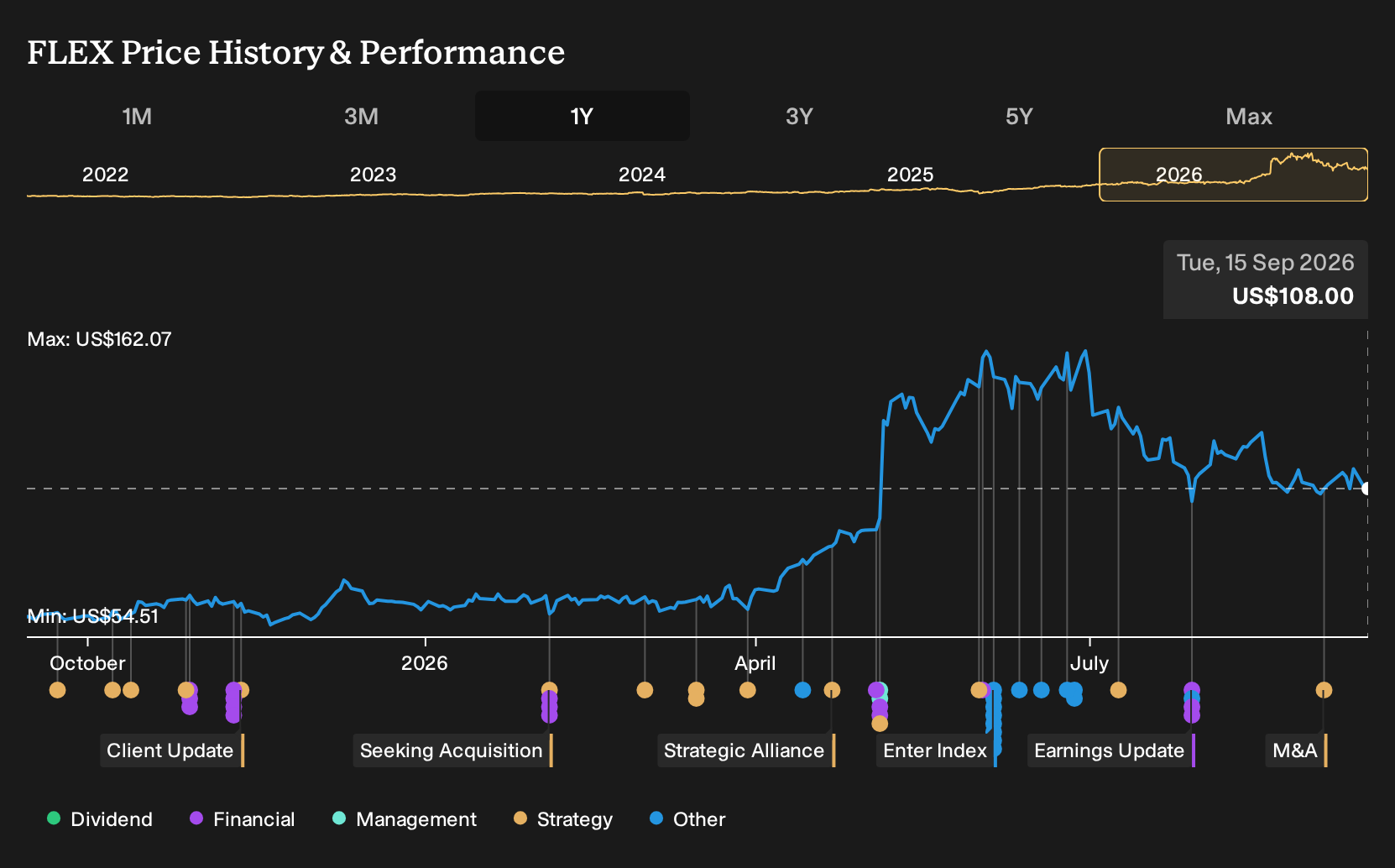
Task: Click the lone blue Other dot between April and Strategic Alliance marker
Action: (x=802, y=690)
